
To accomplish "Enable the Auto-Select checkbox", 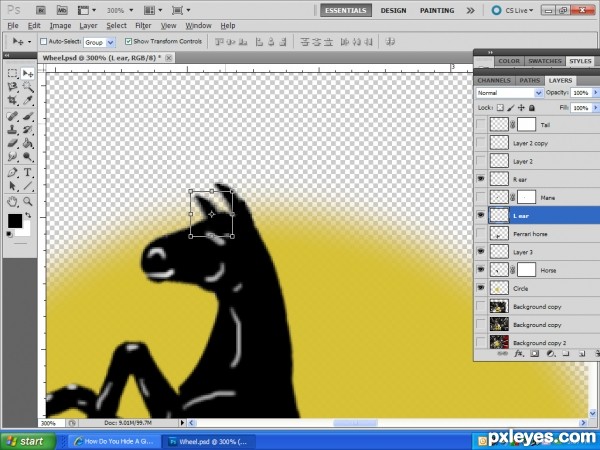I will pos(44,41).
